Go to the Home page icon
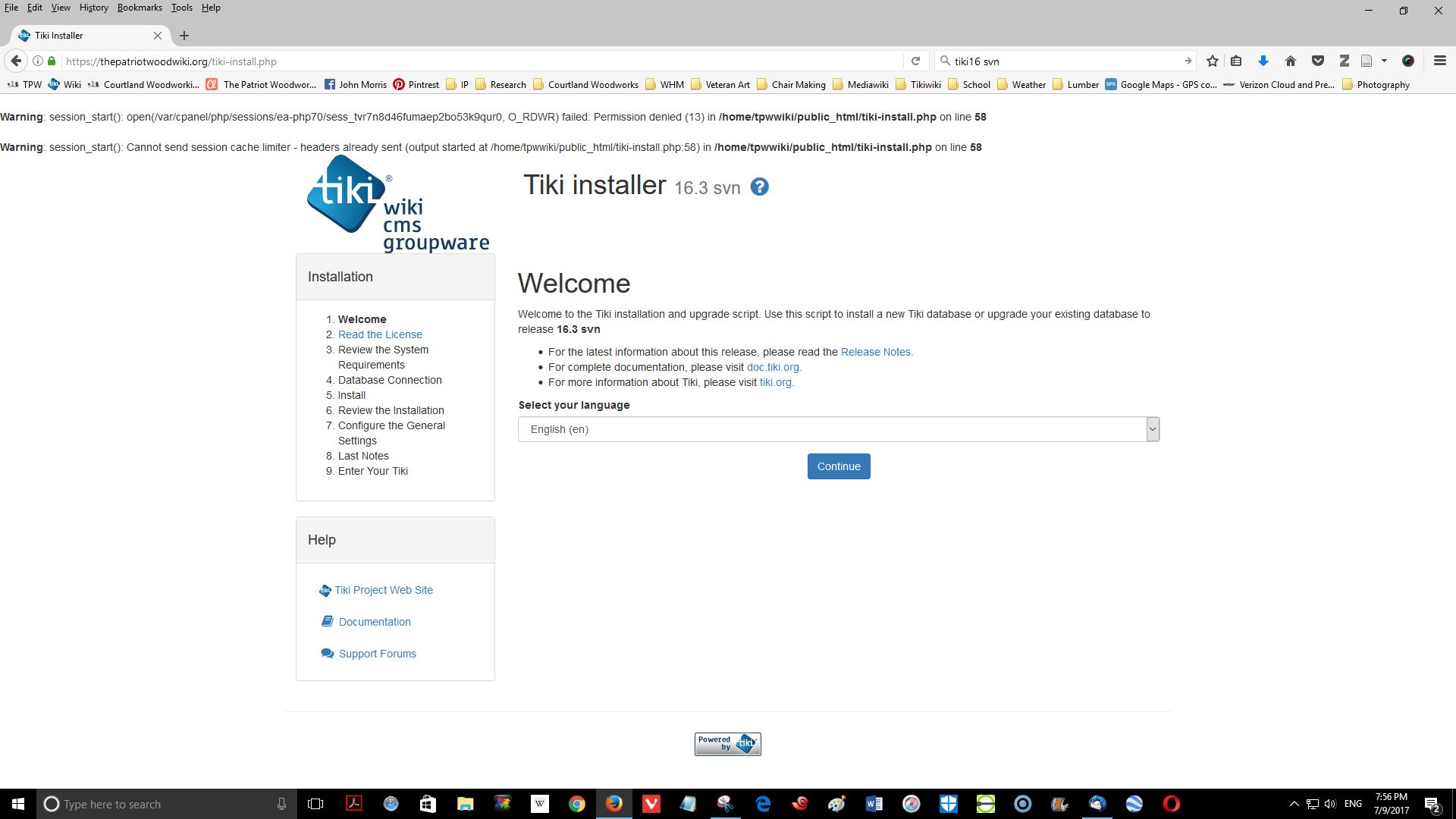Image resolution: width=1456 pixels, height=819 pixels. 1290,61
